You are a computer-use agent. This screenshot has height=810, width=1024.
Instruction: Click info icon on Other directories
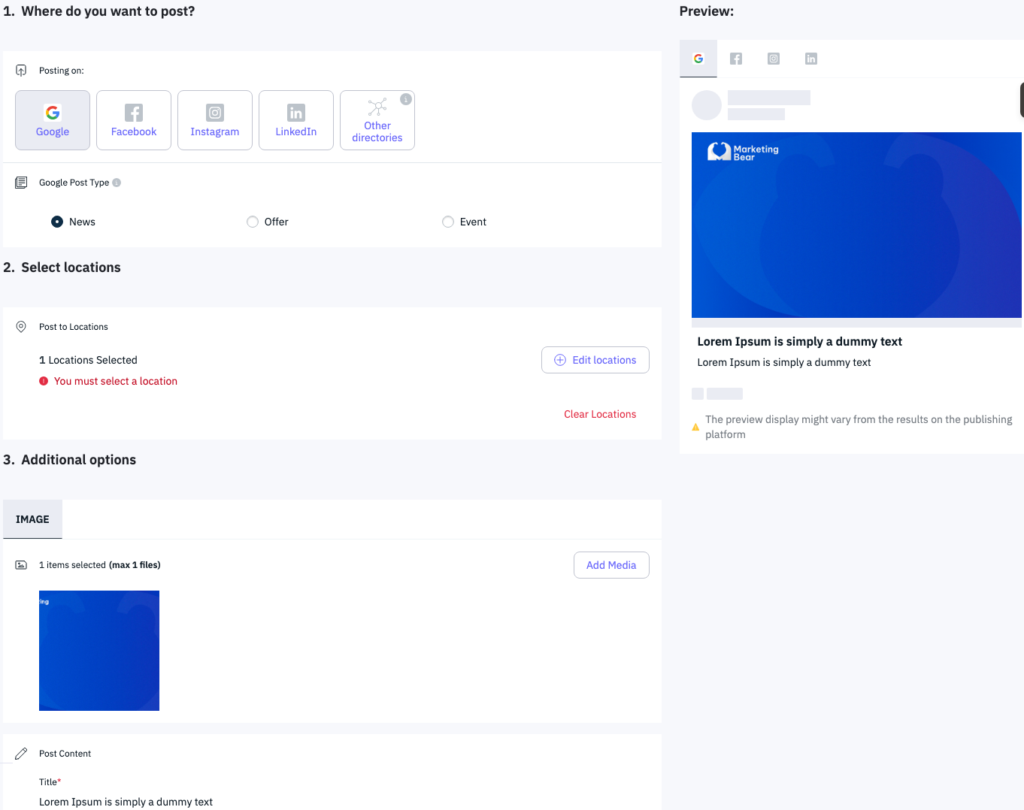tap(405, 99)
